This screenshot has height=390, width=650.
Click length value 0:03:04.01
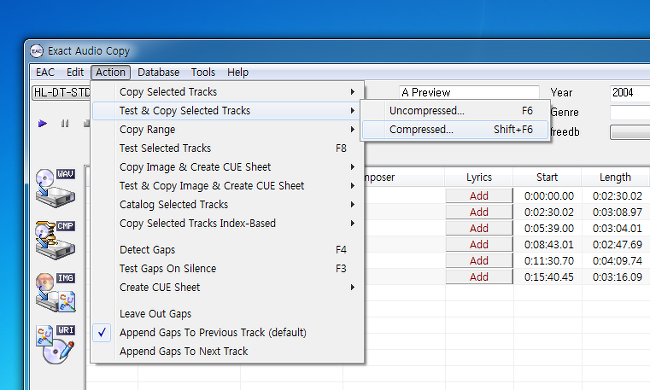[x=617, y=228]
